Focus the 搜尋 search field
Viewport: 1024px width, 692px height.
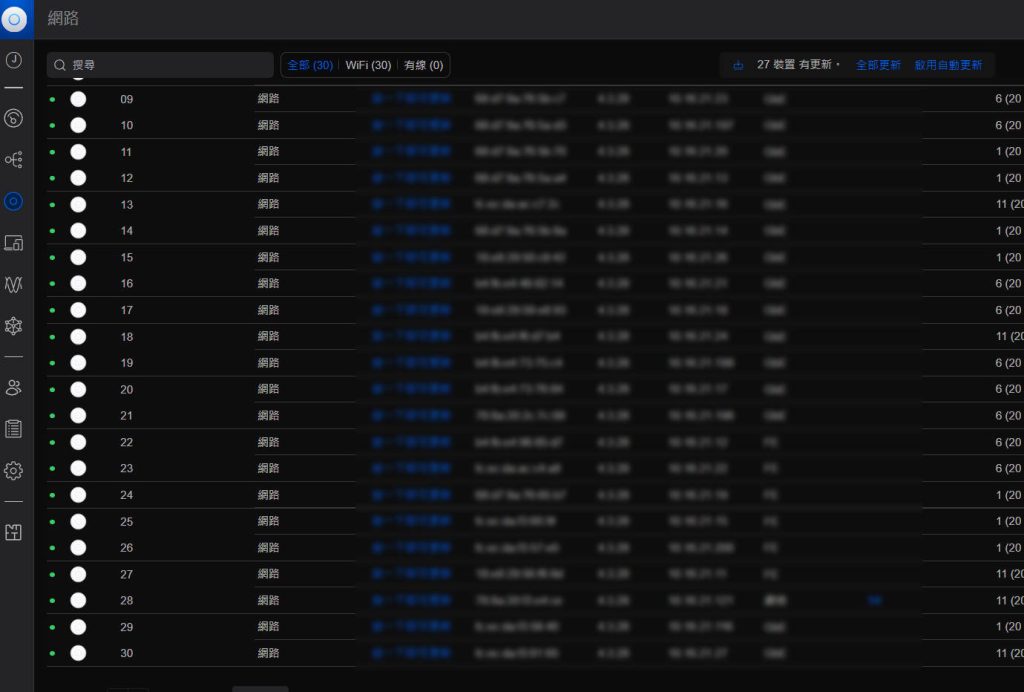(x=160, y=65)
